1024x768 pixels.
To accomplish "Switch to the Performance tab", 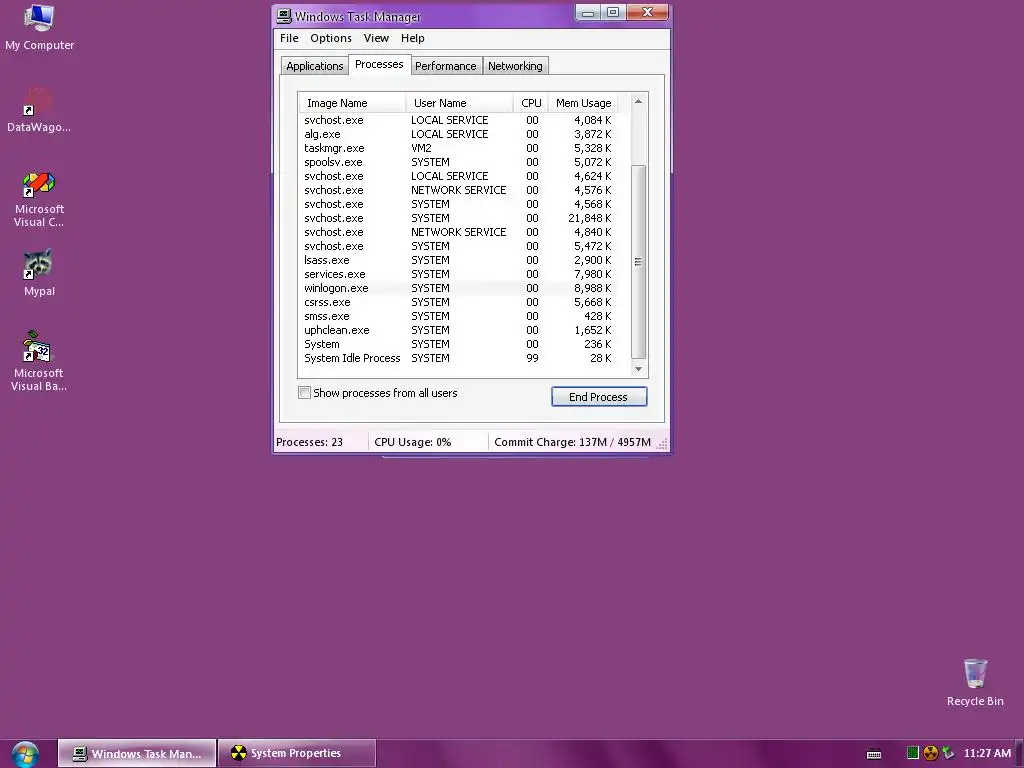I will click(445, 66).
